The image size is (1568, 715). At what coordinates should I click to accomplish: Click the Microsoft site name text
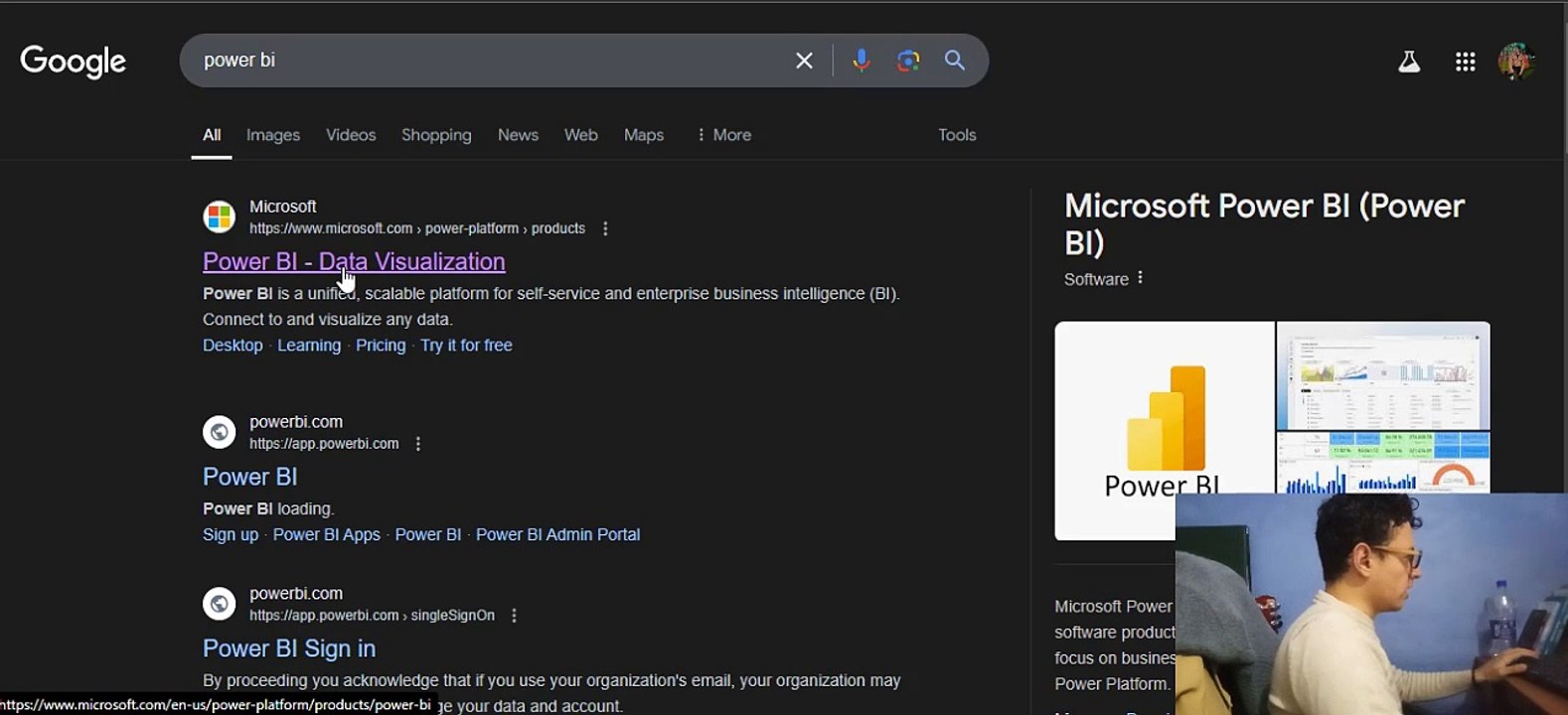point(283,207)
